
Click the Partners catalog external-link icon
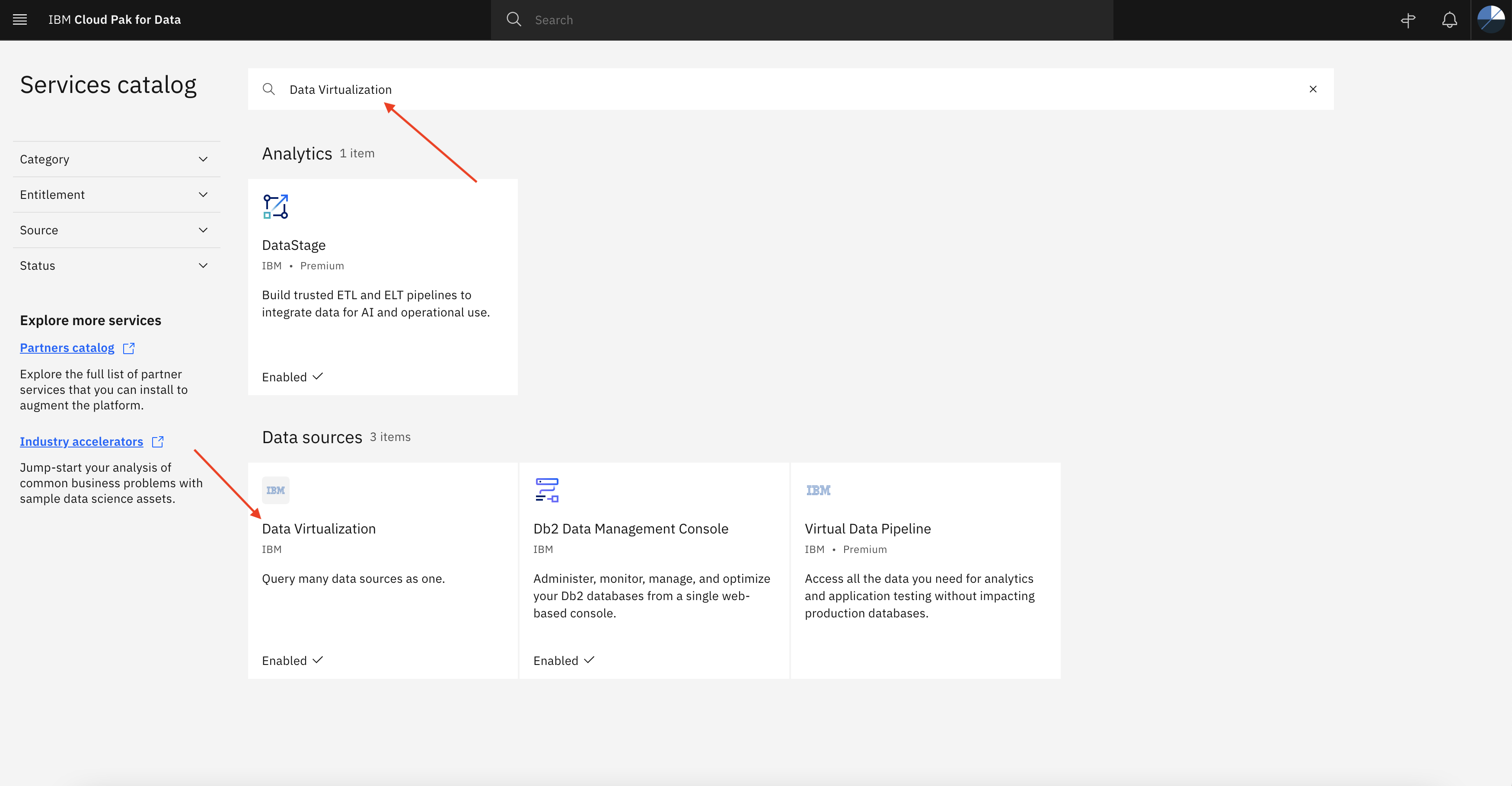tap(128, 348)
